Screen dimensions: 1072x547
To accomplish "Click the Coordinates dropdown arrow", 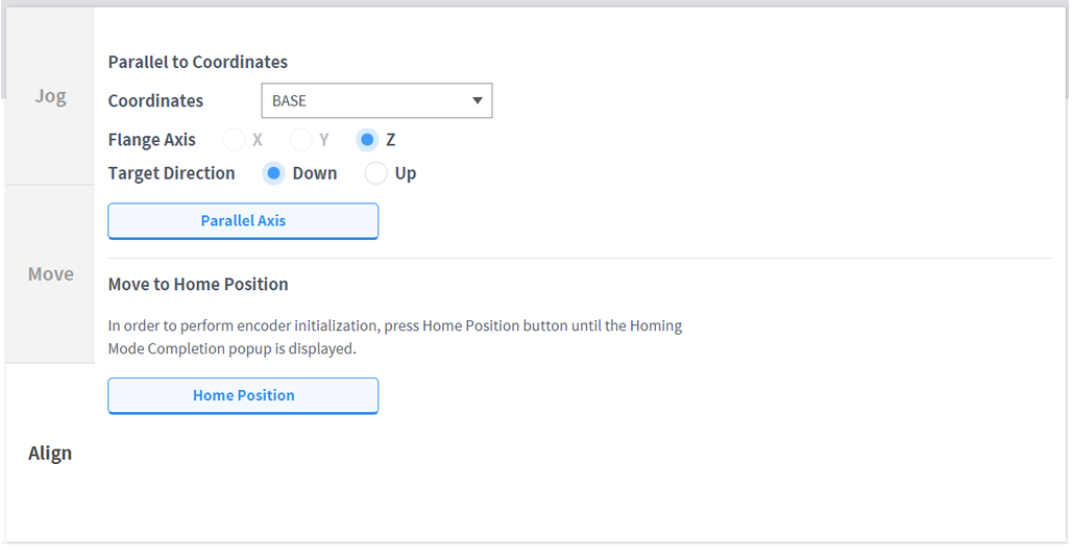I will (x=477, y=101).
